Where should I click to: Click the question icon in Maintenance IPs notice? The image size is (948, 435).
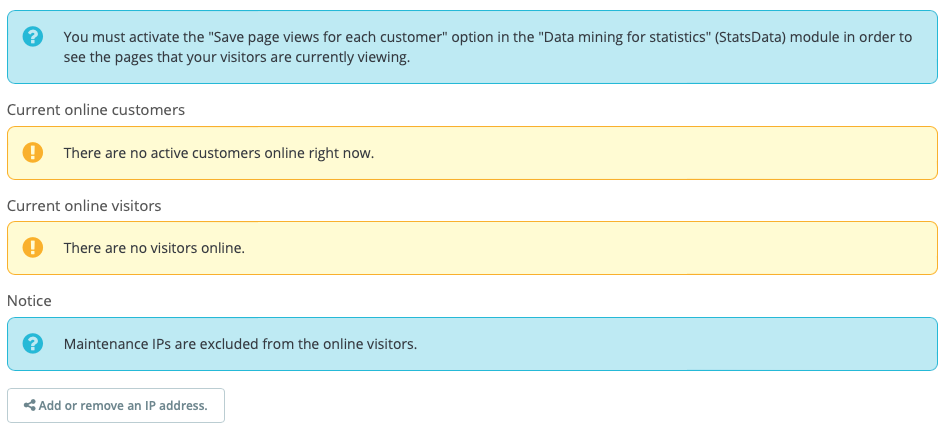(x=33, y=343)
